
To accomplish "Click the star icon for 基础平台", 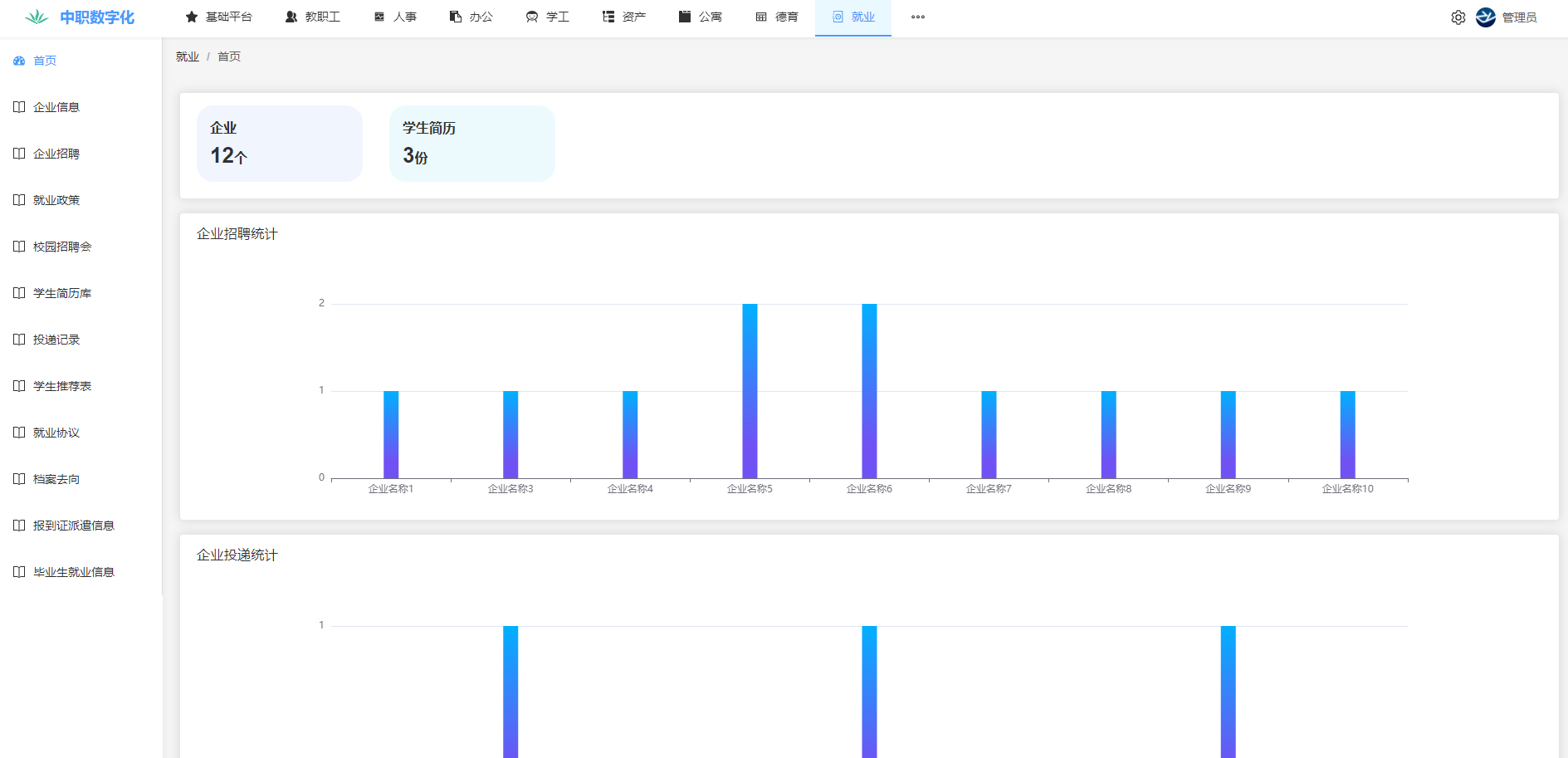I will 192,17.
